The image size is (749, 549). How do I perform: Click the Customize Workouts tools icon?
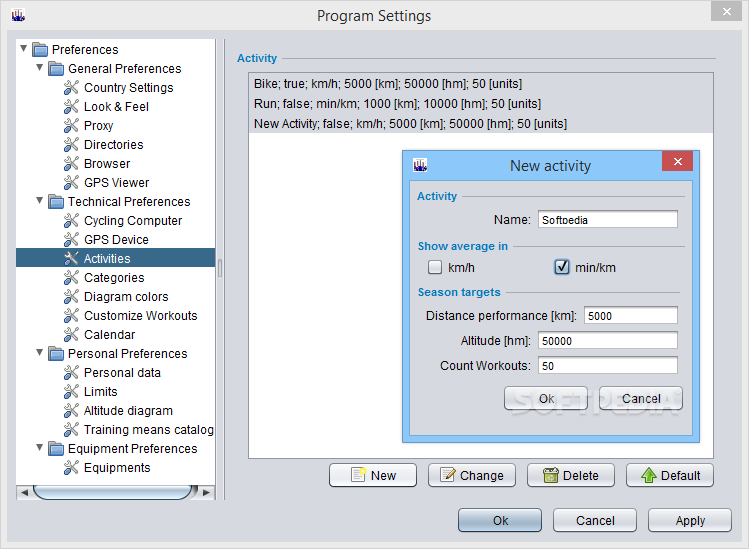[71, 315]
